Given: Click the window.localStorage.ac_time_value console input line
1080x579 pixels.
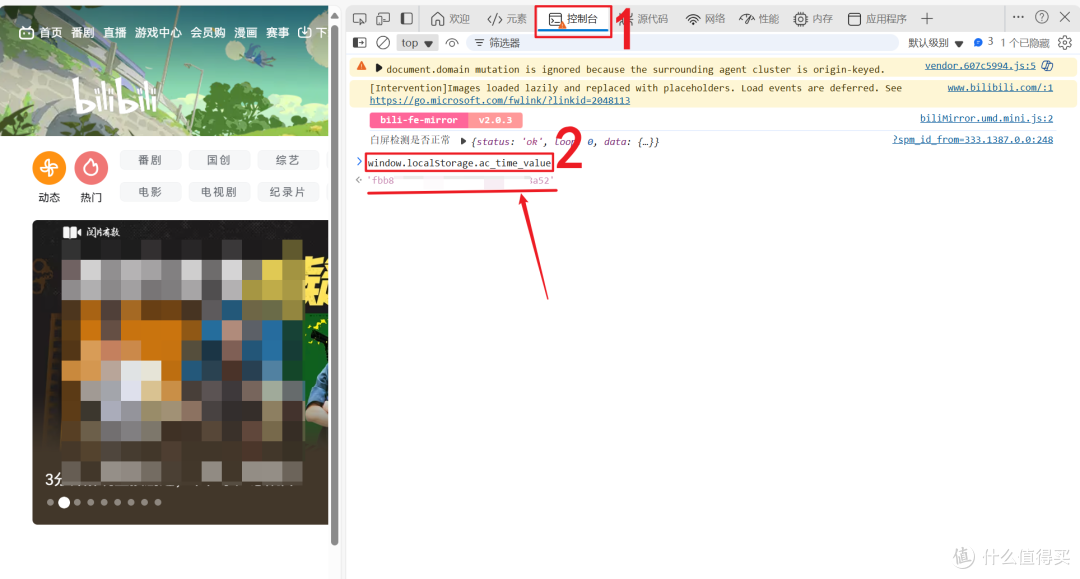Looking at the screenshot, I should pyautogui.click(x=459, y=163).
